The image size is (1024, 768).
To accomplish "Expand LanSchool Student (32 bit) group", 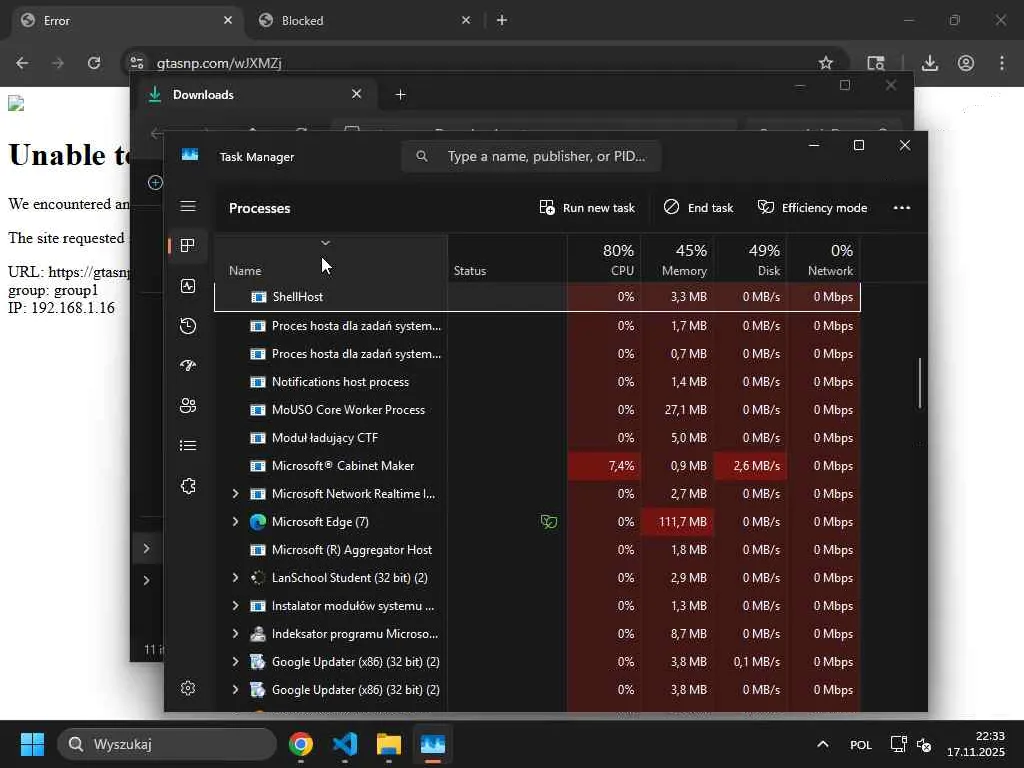I will pos(235,578).
